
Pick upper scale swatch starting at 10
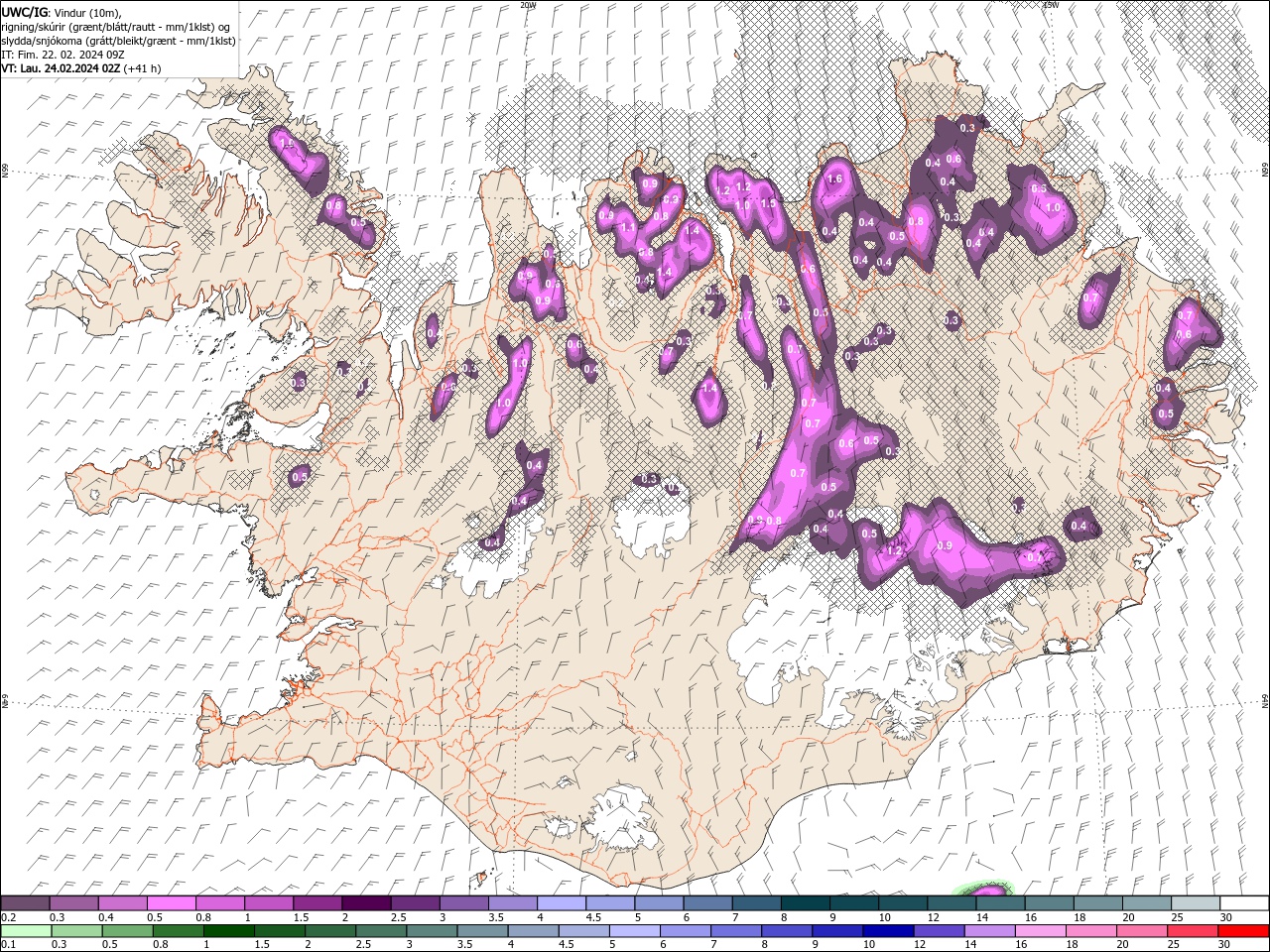pyautogui.click(x=903, y=903)
